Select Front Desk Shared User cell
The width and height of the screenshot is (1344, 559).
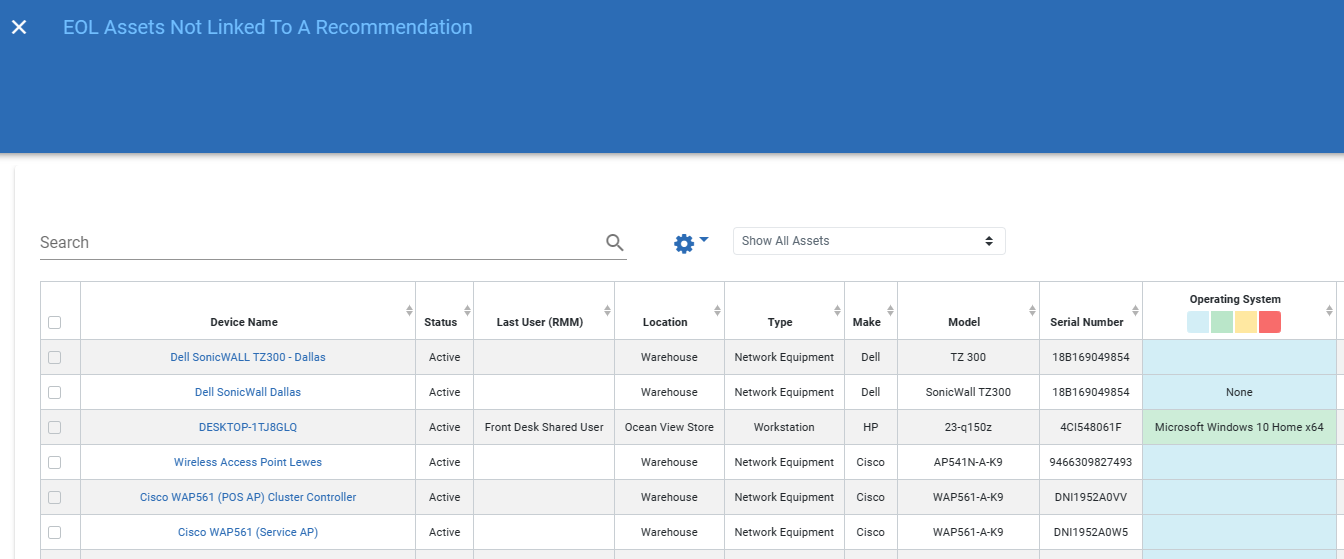[x=544, y=427]
